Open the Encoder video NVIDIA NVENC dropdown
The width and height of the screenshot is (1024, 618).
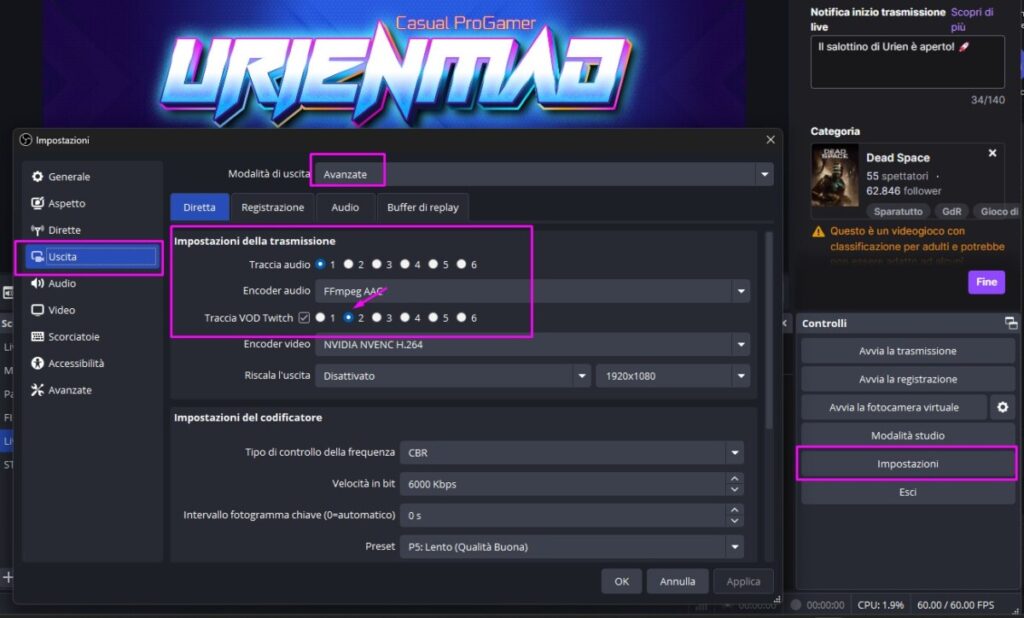click(740, 345)
